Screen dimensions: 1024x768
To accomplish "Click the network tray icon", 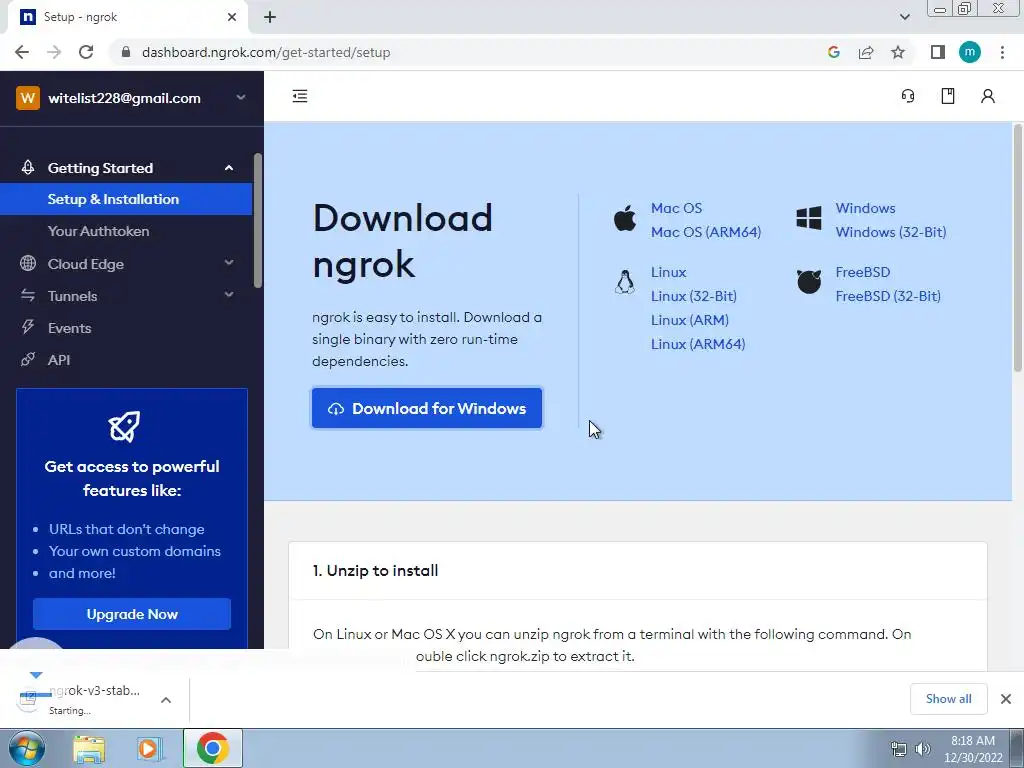I will 899,749.
